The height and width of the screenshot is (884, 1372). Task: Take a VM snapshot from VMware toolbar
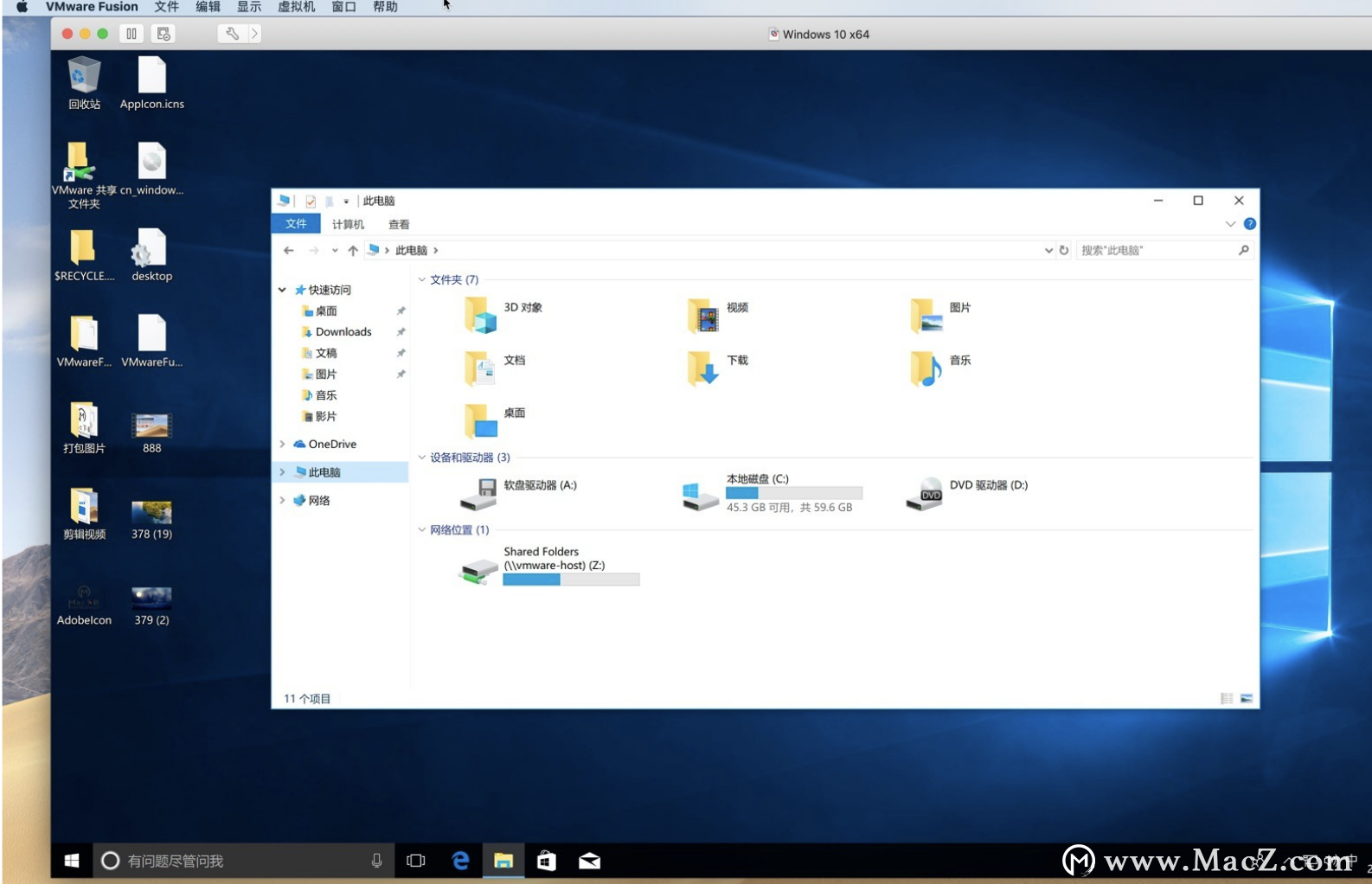163,34
